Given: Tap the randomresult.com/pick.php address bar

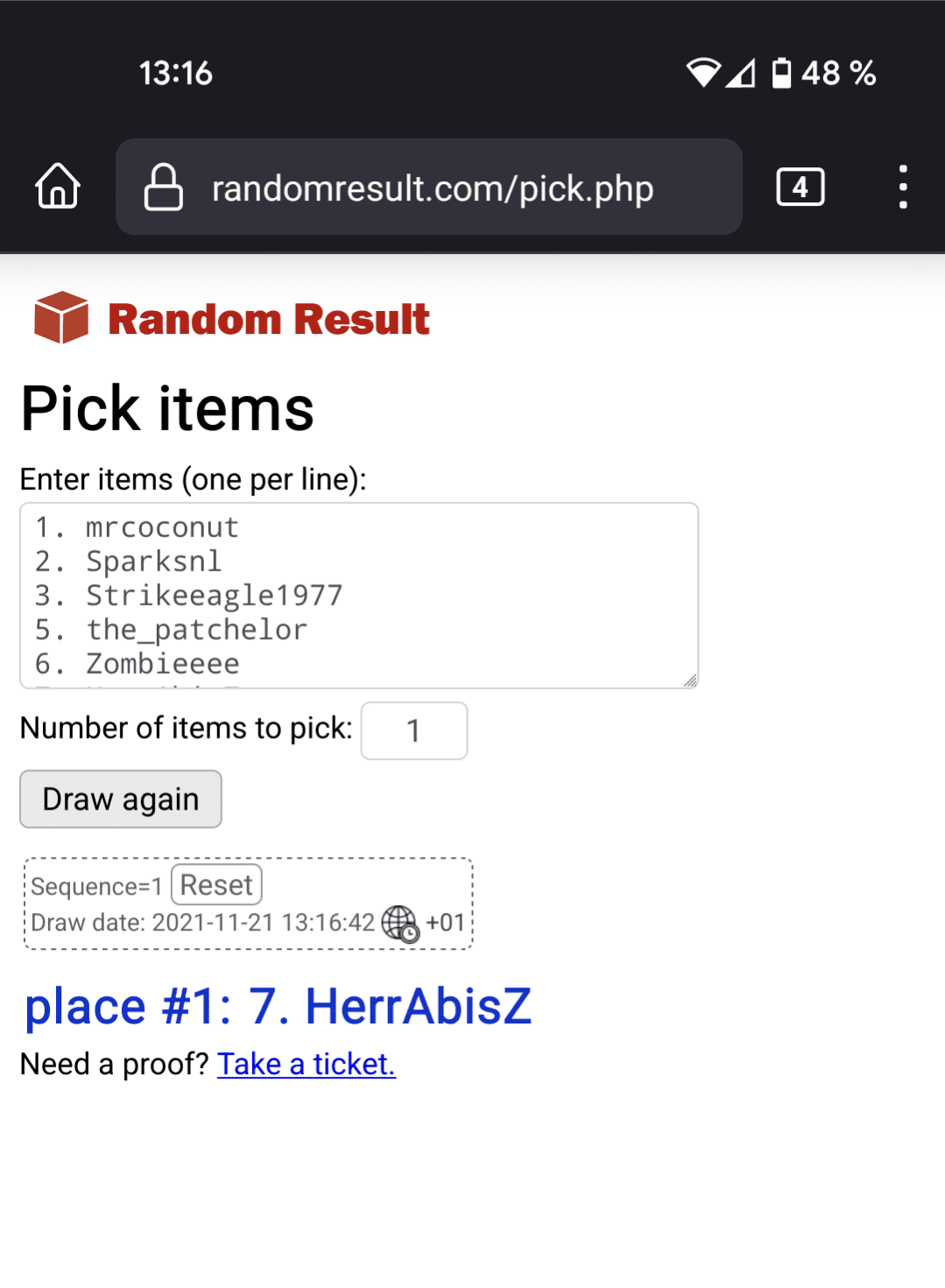Looking at the screenshot, I should 433,188.
